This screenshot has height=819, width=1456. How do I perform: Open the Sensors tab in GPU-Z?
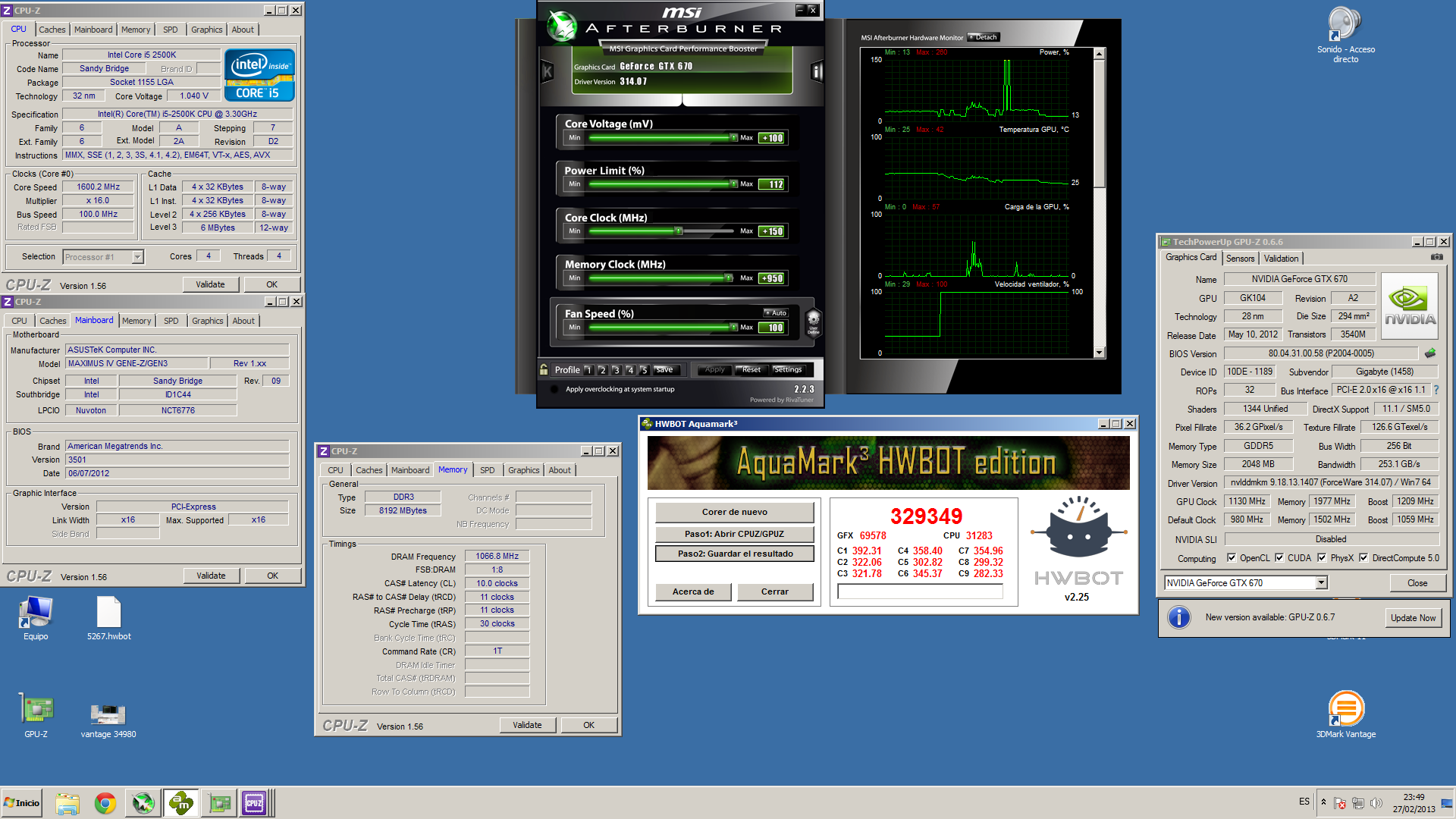[1240, 259]
